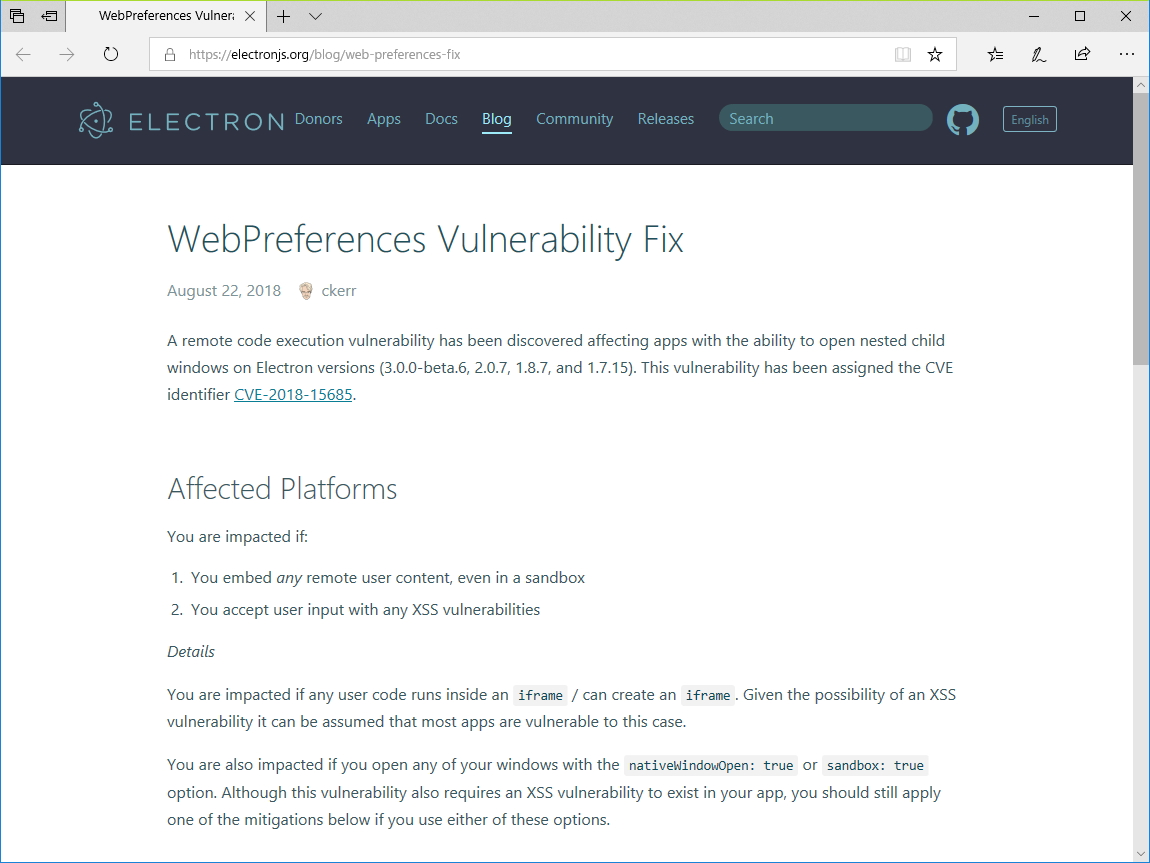Click the Add notes pen icon
This screenshot has width=1150, height=863.
tap(1039, 55)
